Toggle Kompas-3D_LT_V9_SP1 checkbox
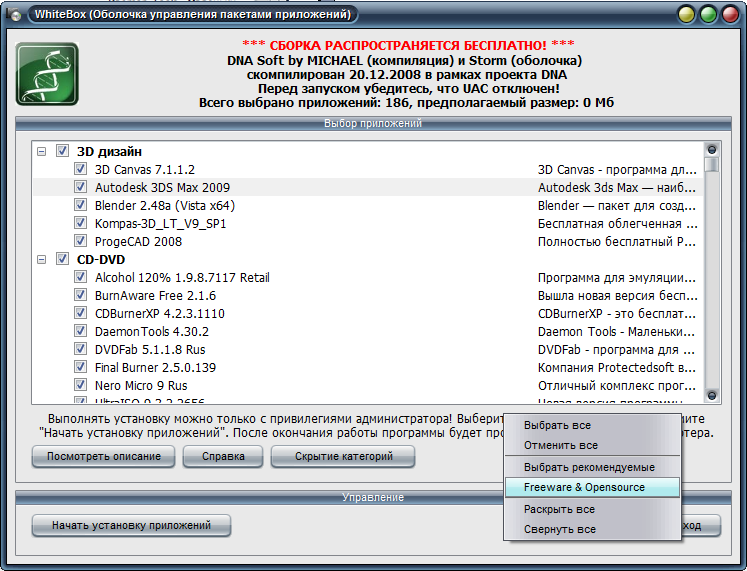747x571 pixels. (x=81, y=223)
